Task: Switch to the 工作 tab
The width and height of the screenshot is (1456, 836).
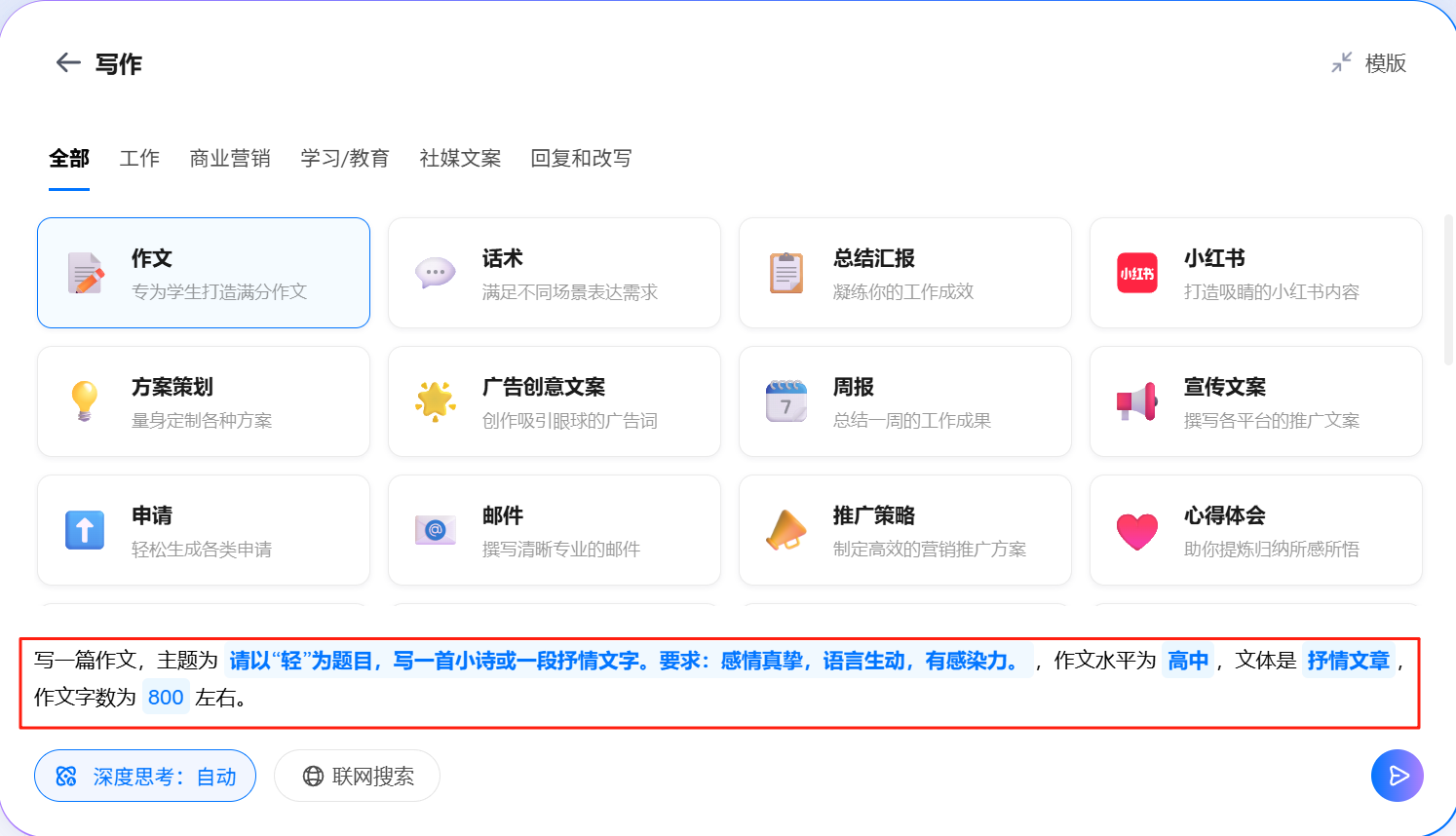Action: [139, 158]
